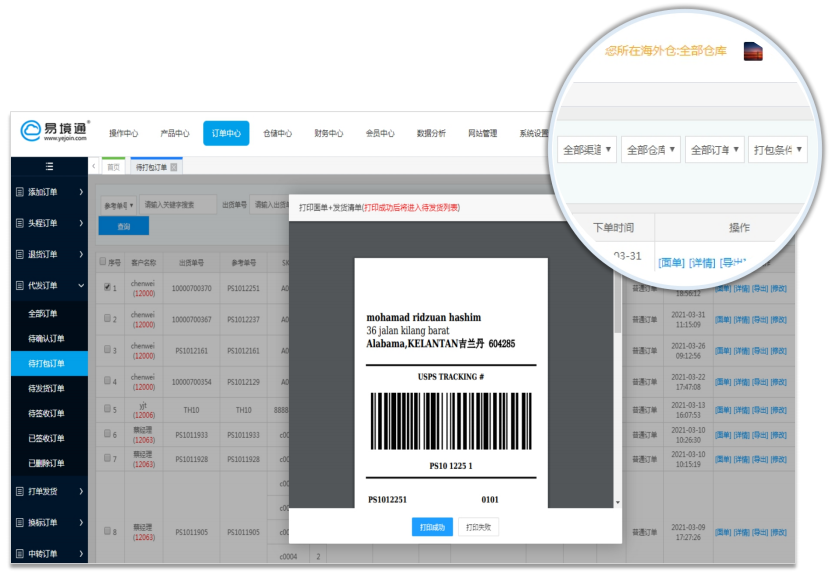Click the user avatar thumbnail in the magnified circle
Screen dimensions: 832x581
(753, 51)
